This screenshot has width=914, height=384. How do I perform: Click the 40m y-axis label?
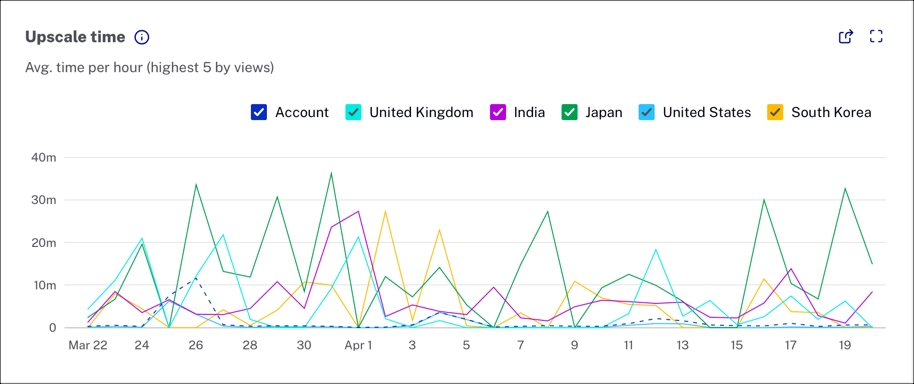point(43,157)
